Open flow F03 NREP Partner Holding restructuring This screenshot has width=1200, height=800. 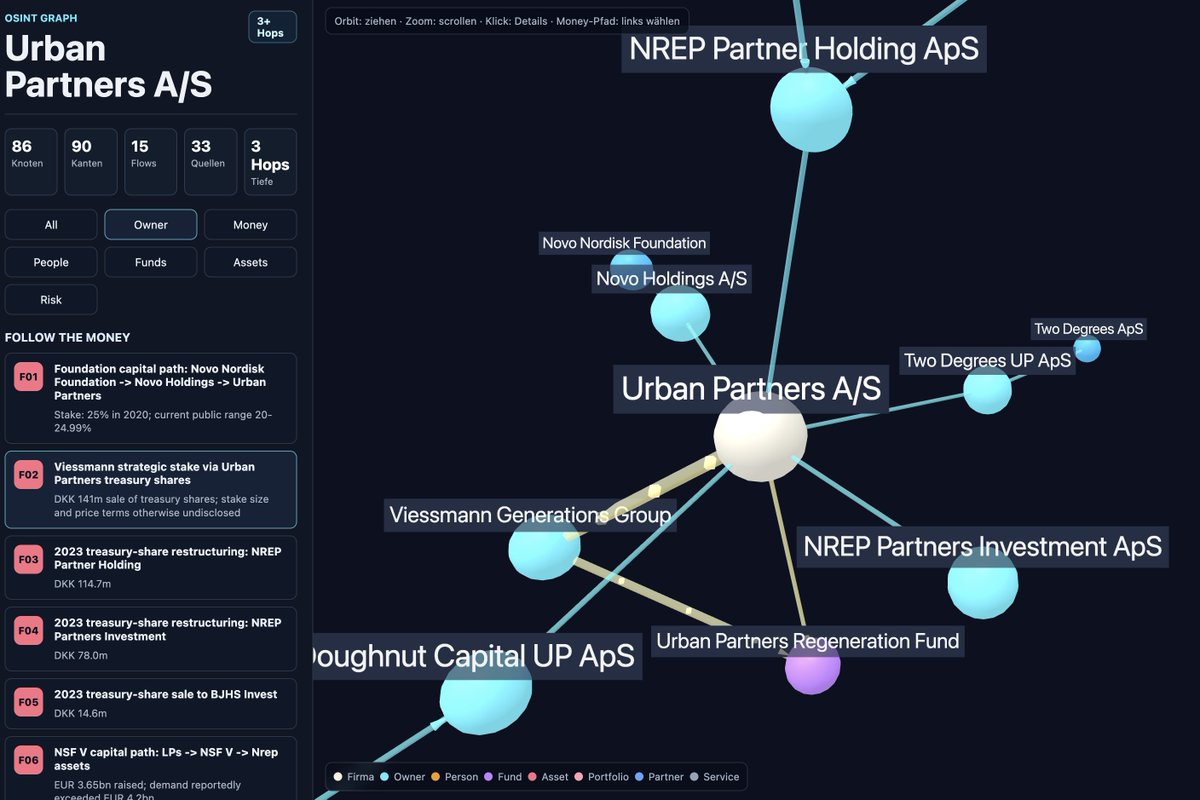point(151,568)
